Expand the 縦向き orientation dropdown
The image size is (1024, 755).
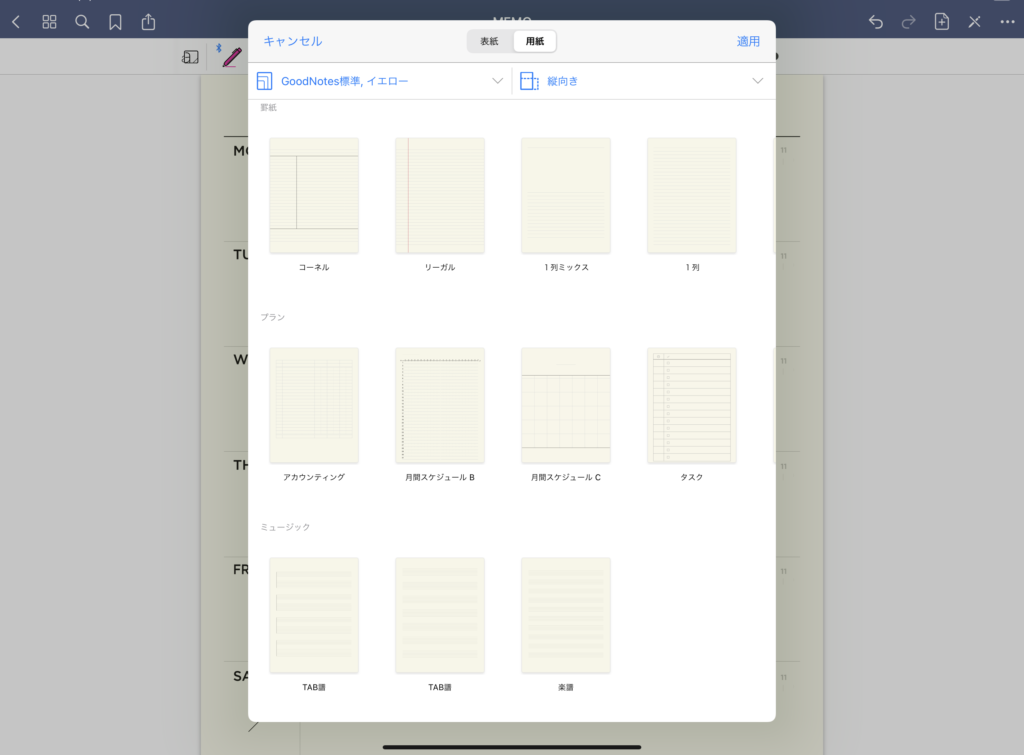pos(642,81)
